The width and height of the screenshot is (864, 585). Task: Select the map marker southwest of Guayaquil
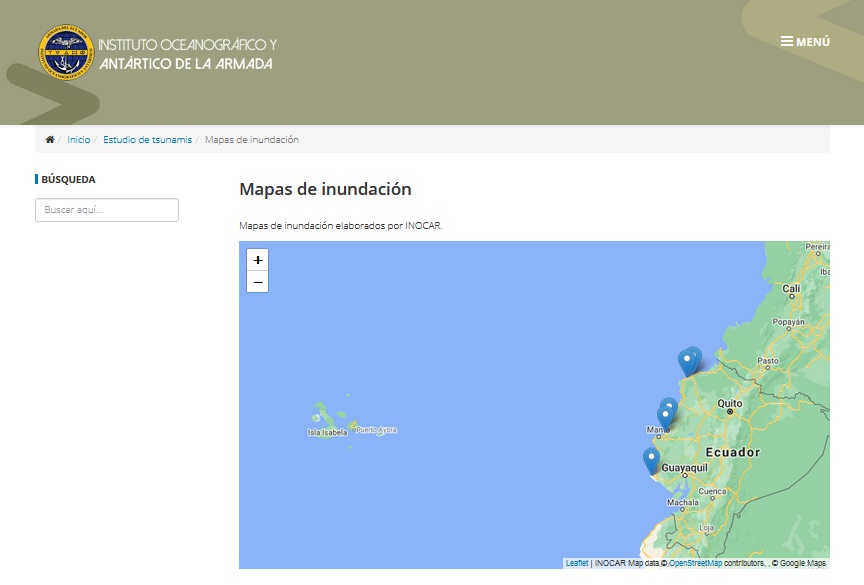[x=651, y=459]
